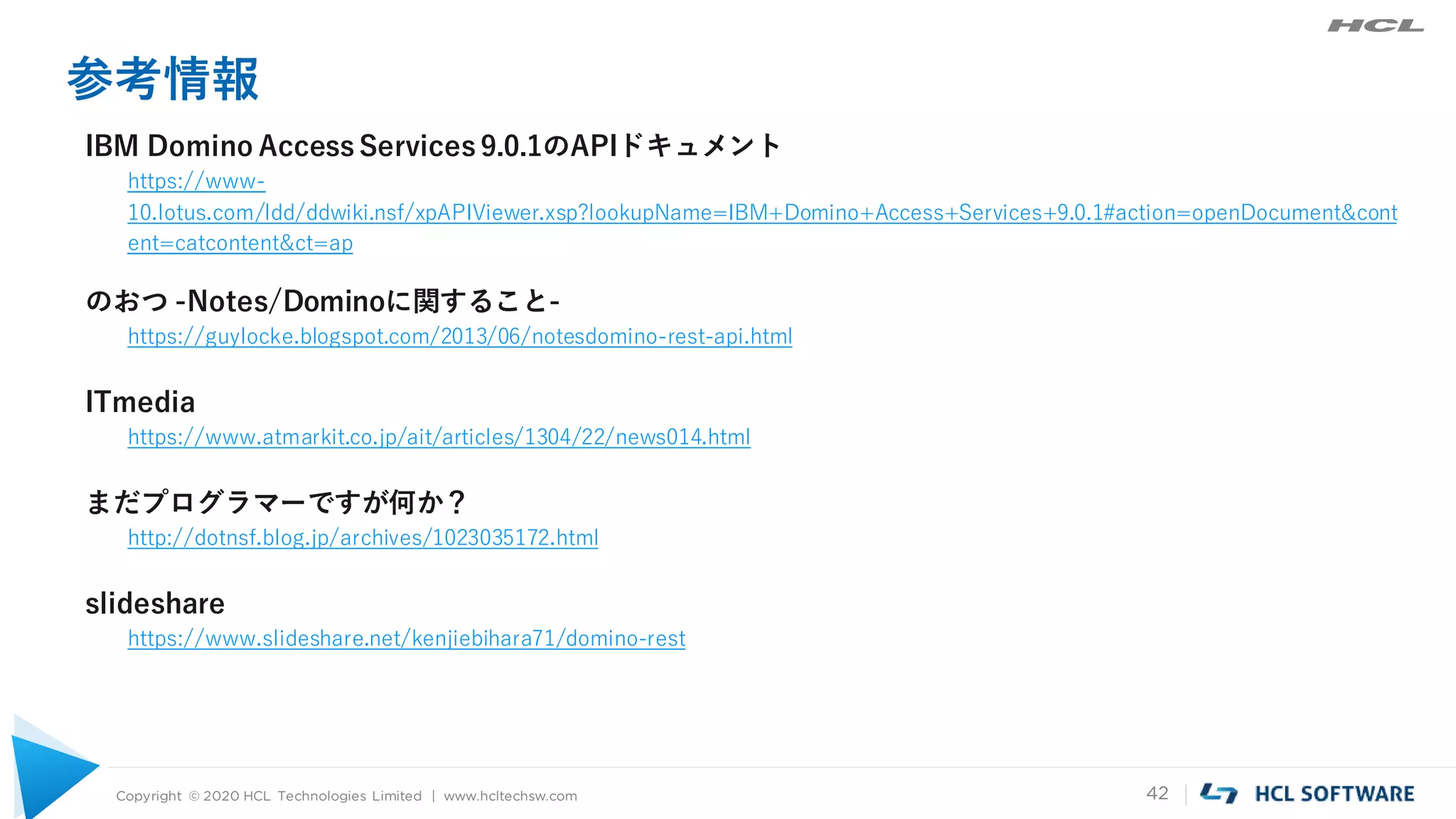1456x819 pixels.
Task: Open the dotnsf.blog.jp archives link
Action: click(363, 537)
